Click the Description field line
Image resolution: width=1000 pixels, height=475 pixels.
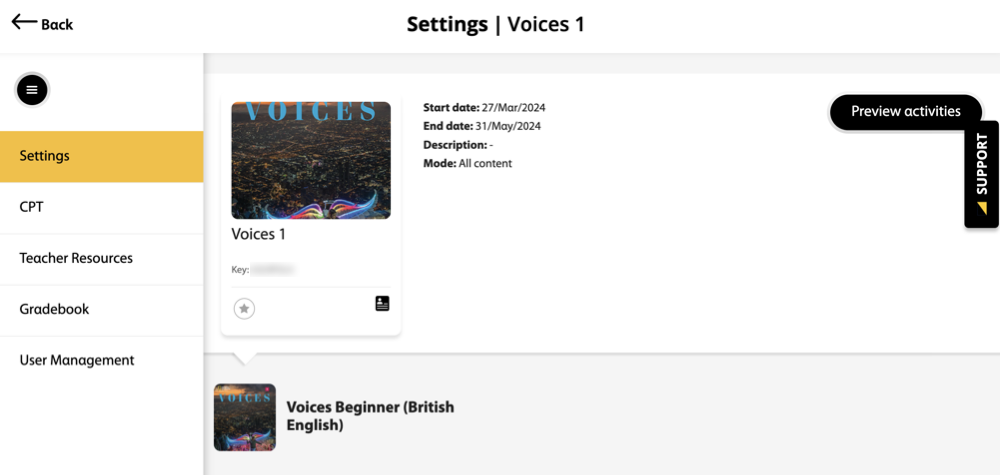point(458,145)
